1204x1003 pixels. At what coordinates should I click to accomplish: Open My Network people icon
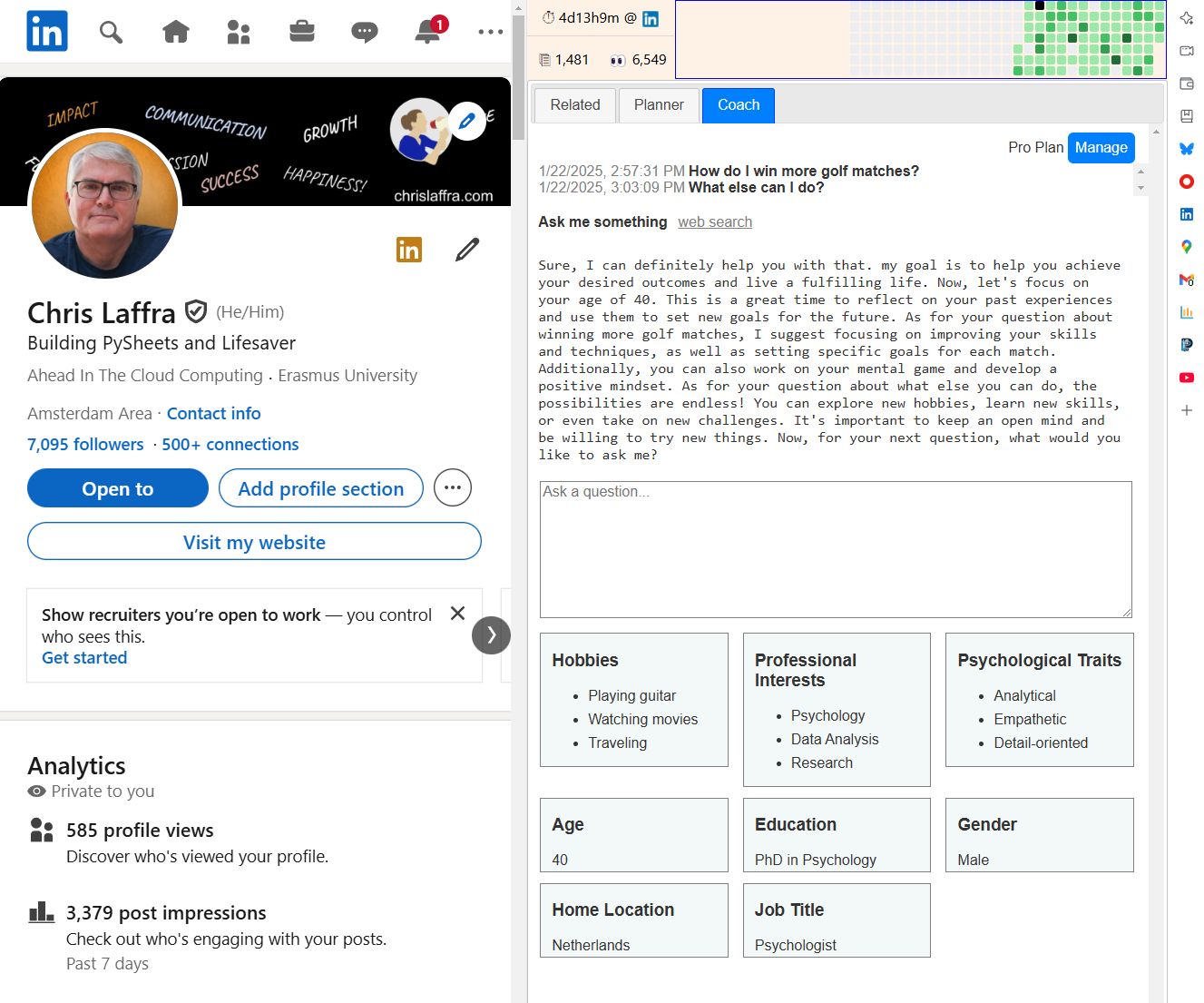(239, 32)
